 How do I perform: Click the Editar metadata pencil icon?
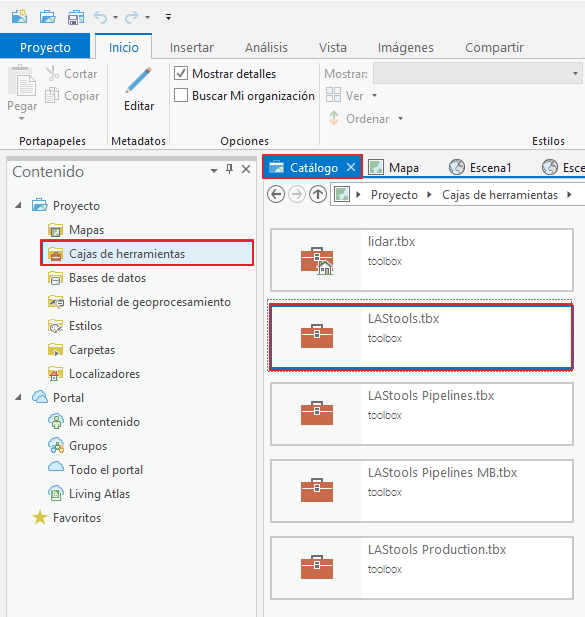click(138, 80)
